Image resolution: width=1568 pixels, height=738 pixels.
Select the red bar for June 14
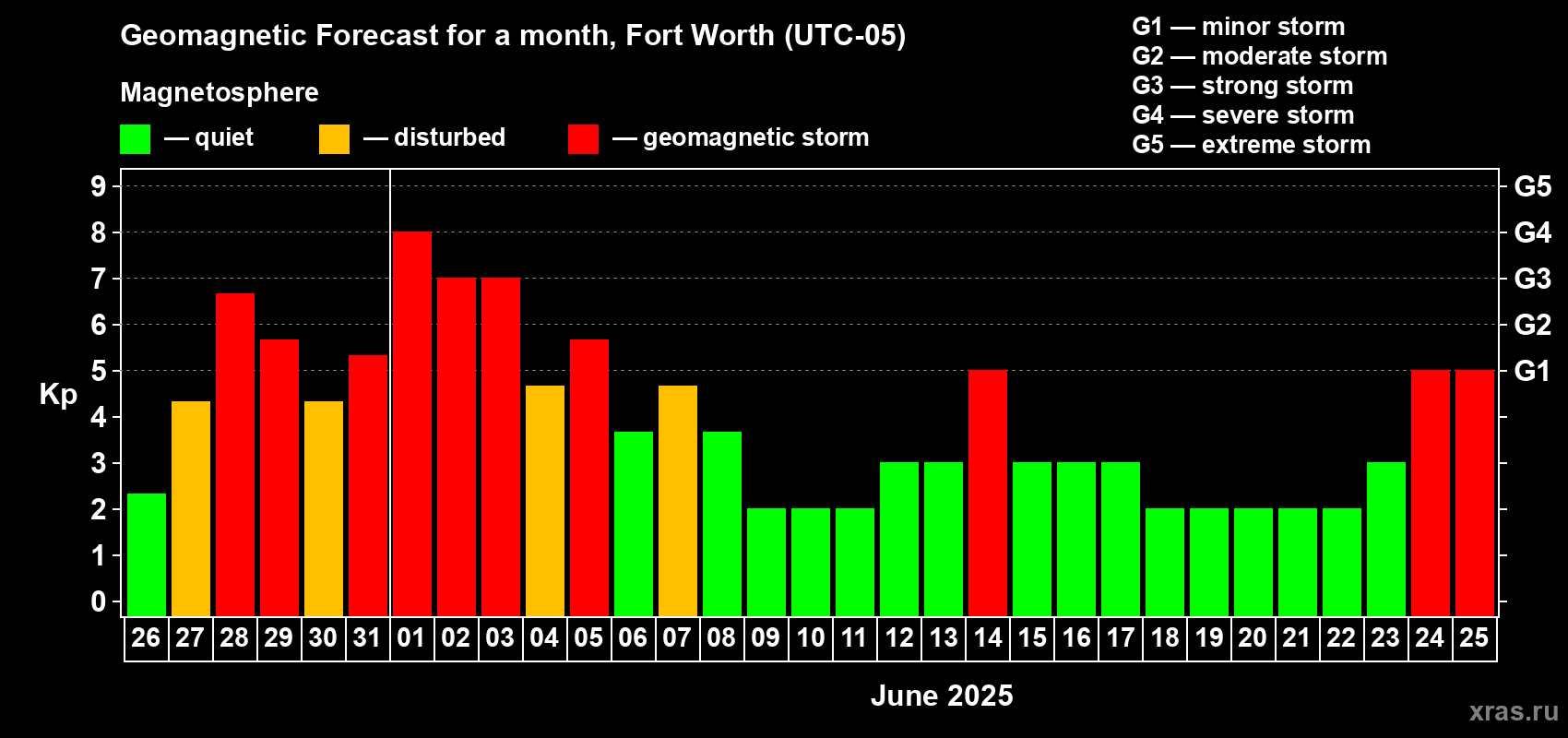tap(988, 494)
